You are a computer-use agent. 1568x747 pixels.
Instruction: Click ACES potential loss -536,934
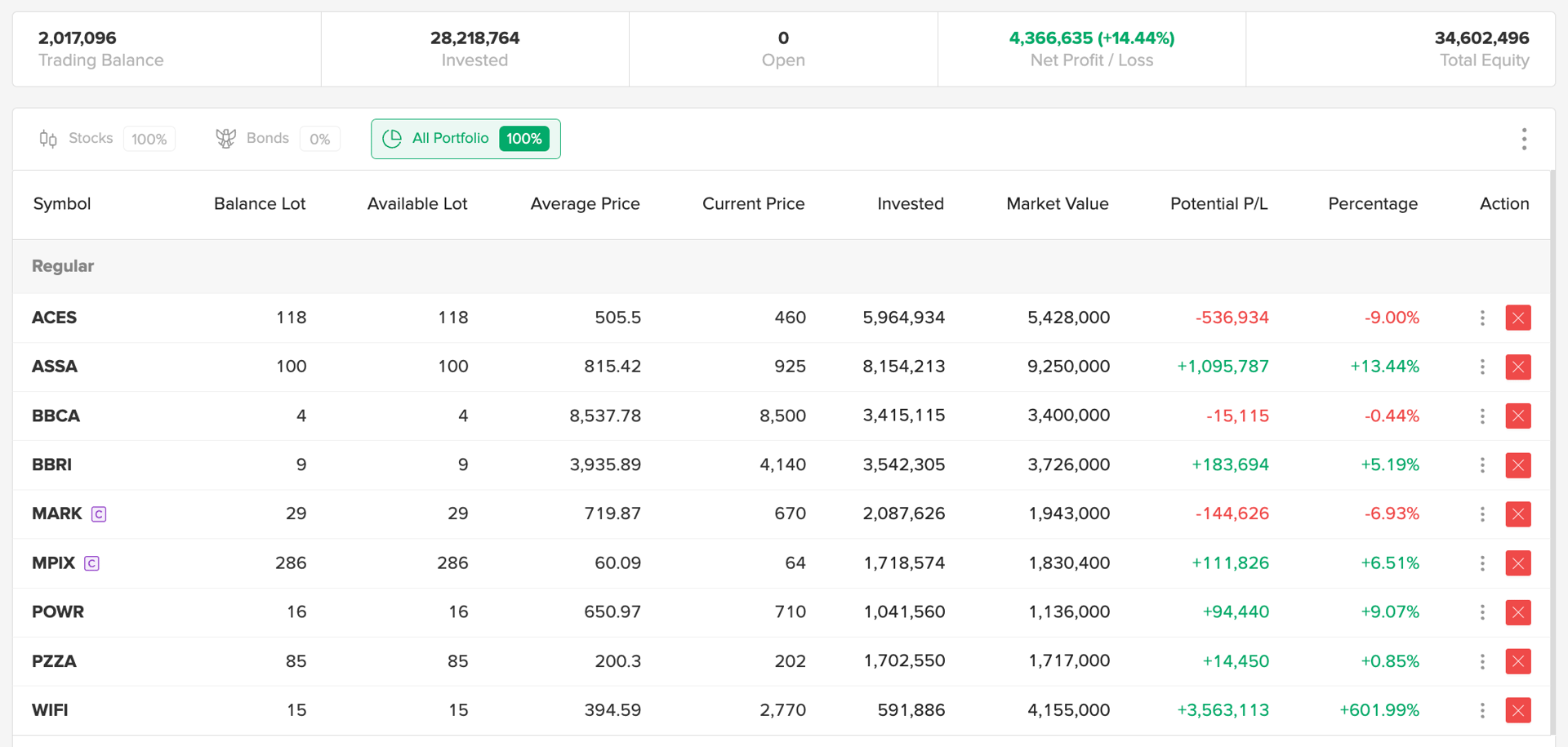[1232, 318]
